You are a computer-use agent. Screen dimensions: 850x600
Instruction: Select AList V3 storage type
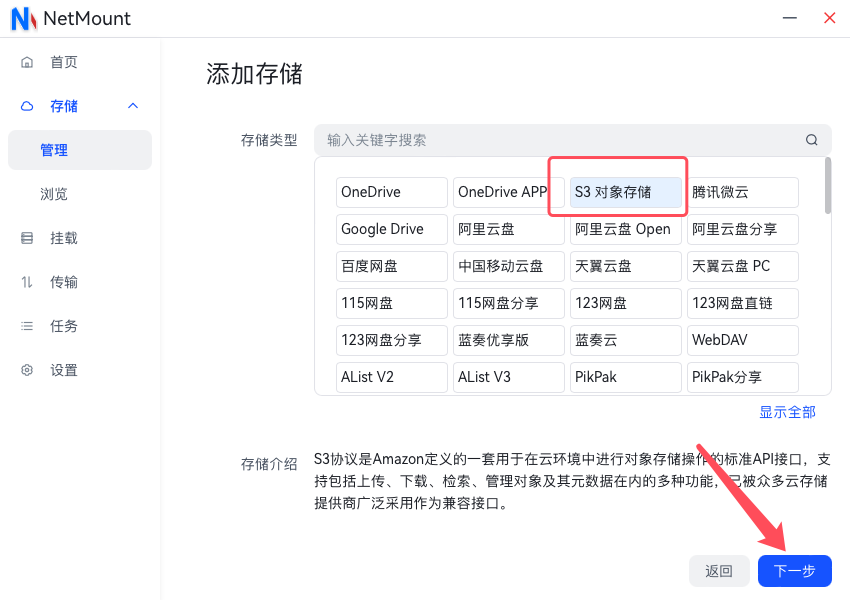pos(508,377)
